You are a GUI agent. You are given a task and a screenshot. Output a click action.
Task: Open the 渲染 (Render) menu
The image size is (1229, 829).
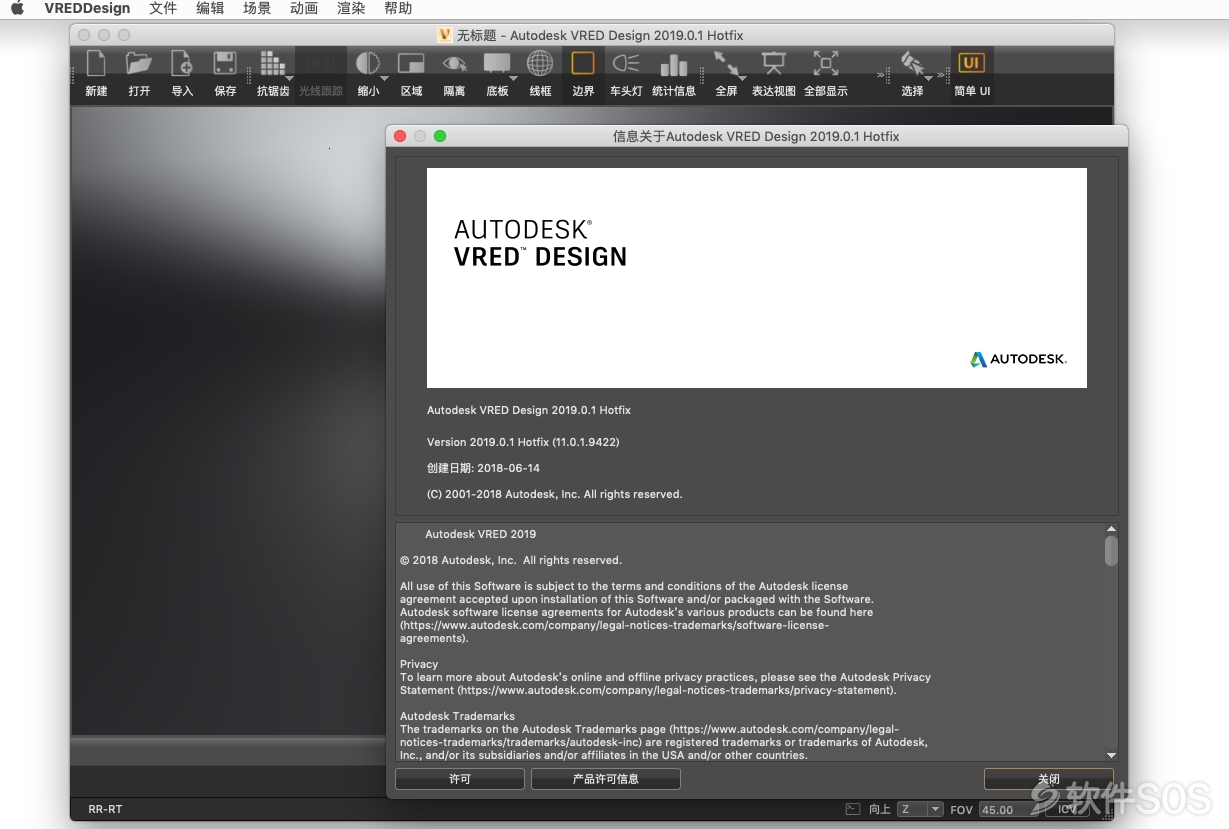tap(351, 8)
